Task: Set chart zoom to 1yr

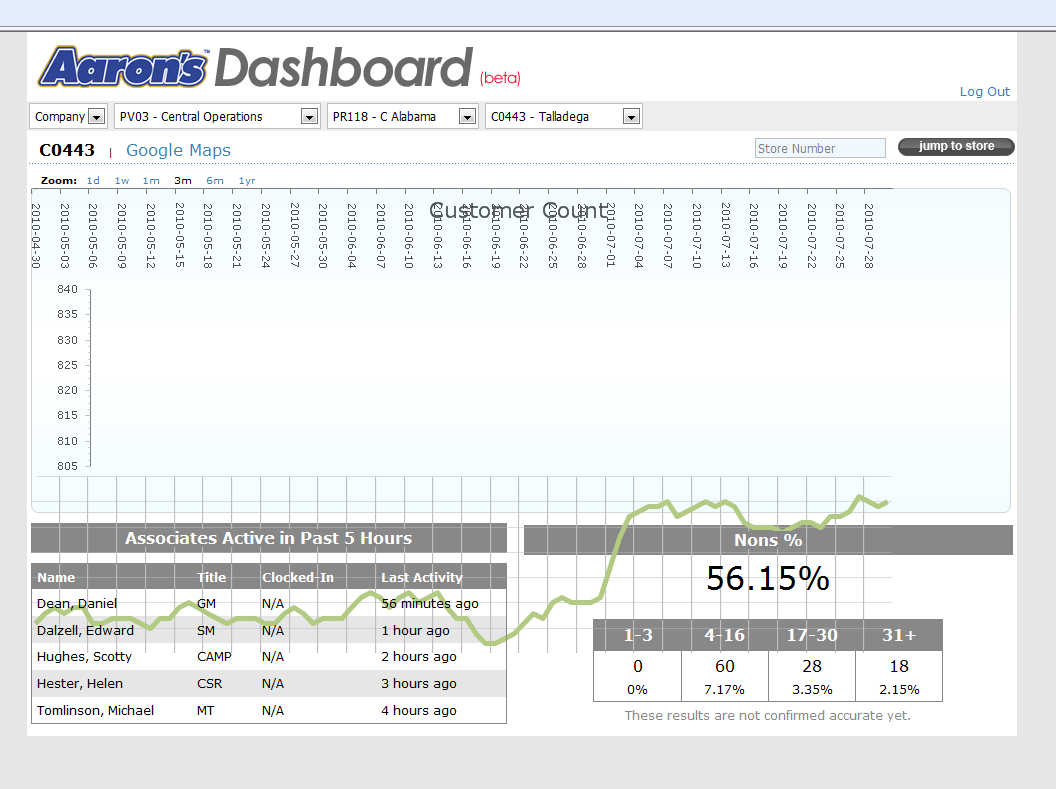Action: (247, 180)
